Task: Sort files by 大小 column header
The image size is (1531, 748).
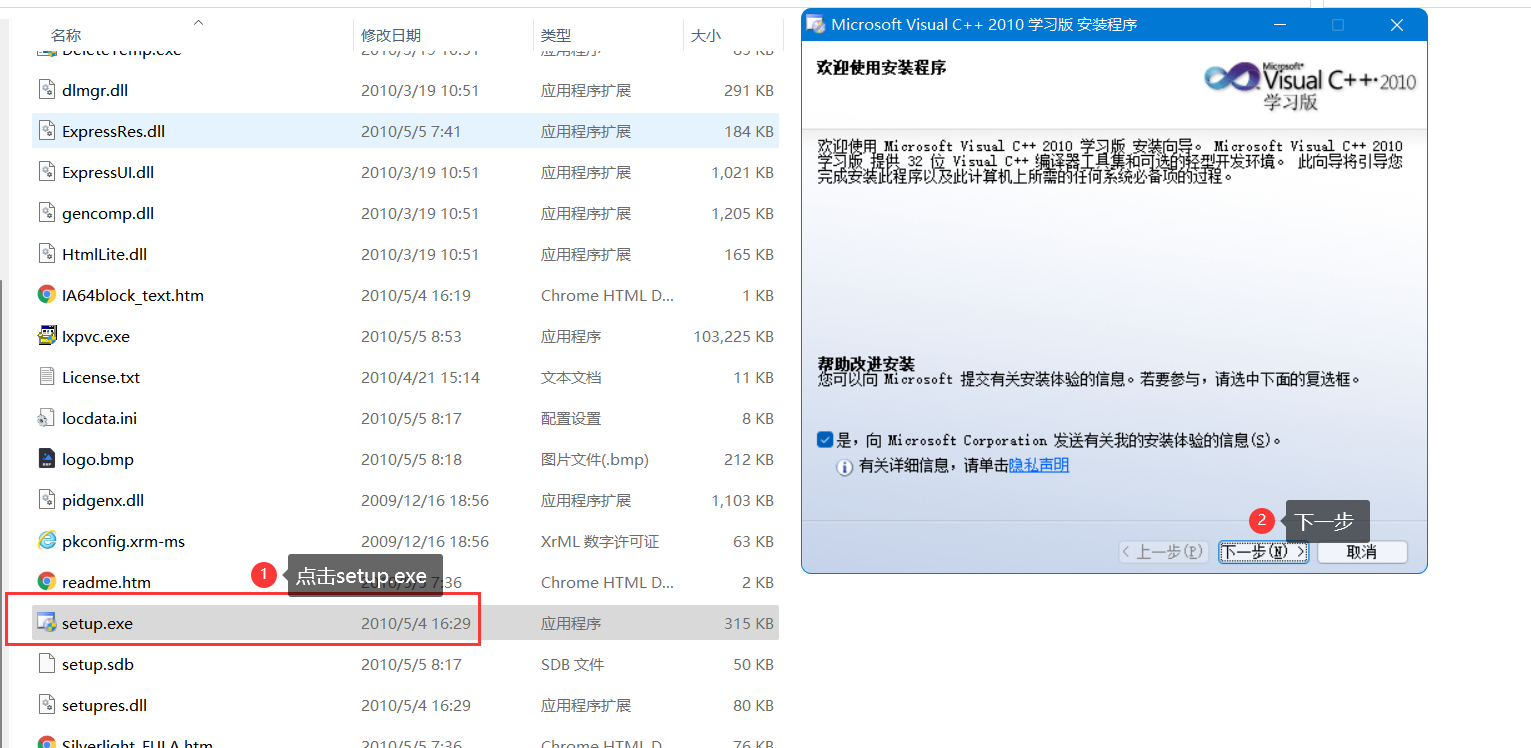Action: (705, 35)
